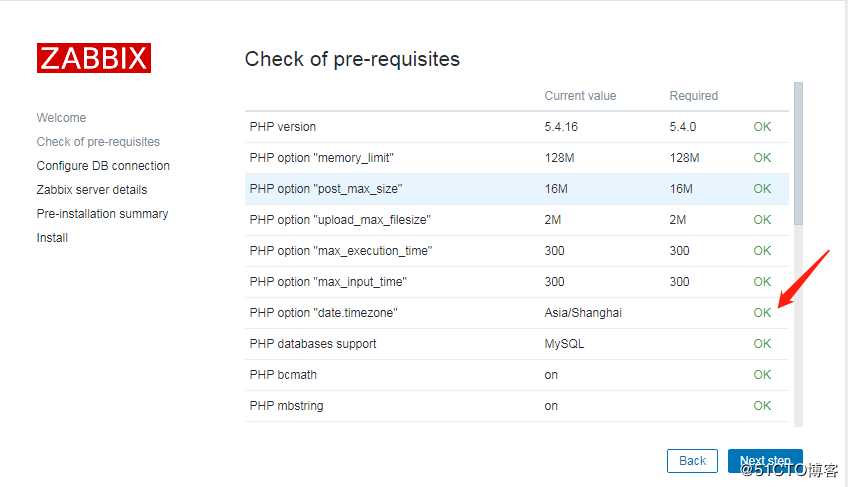Go to the Next step
848x487 pixels.
coord(765,460)
